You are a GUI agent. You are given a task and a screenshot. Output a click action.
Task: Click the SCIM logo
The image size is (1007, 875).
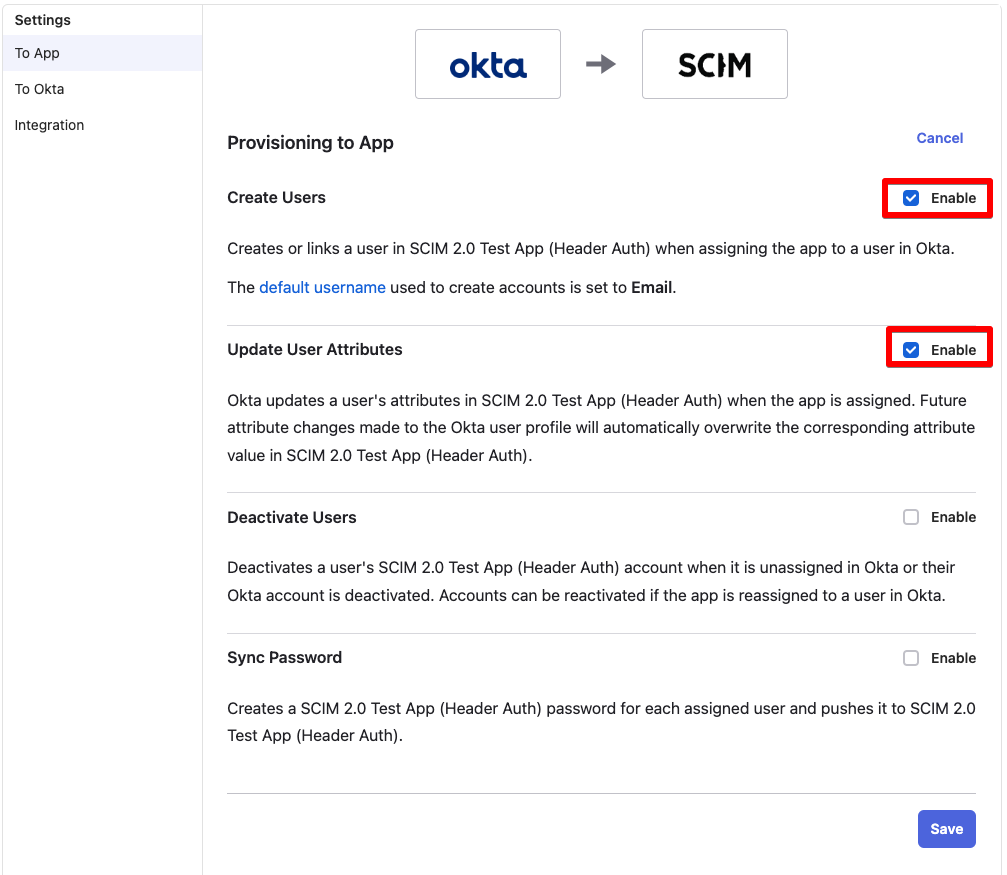click(714, 65)
